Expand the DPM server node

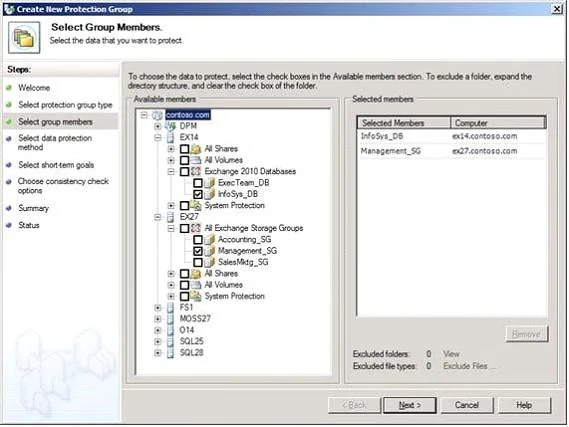(157, 126)
